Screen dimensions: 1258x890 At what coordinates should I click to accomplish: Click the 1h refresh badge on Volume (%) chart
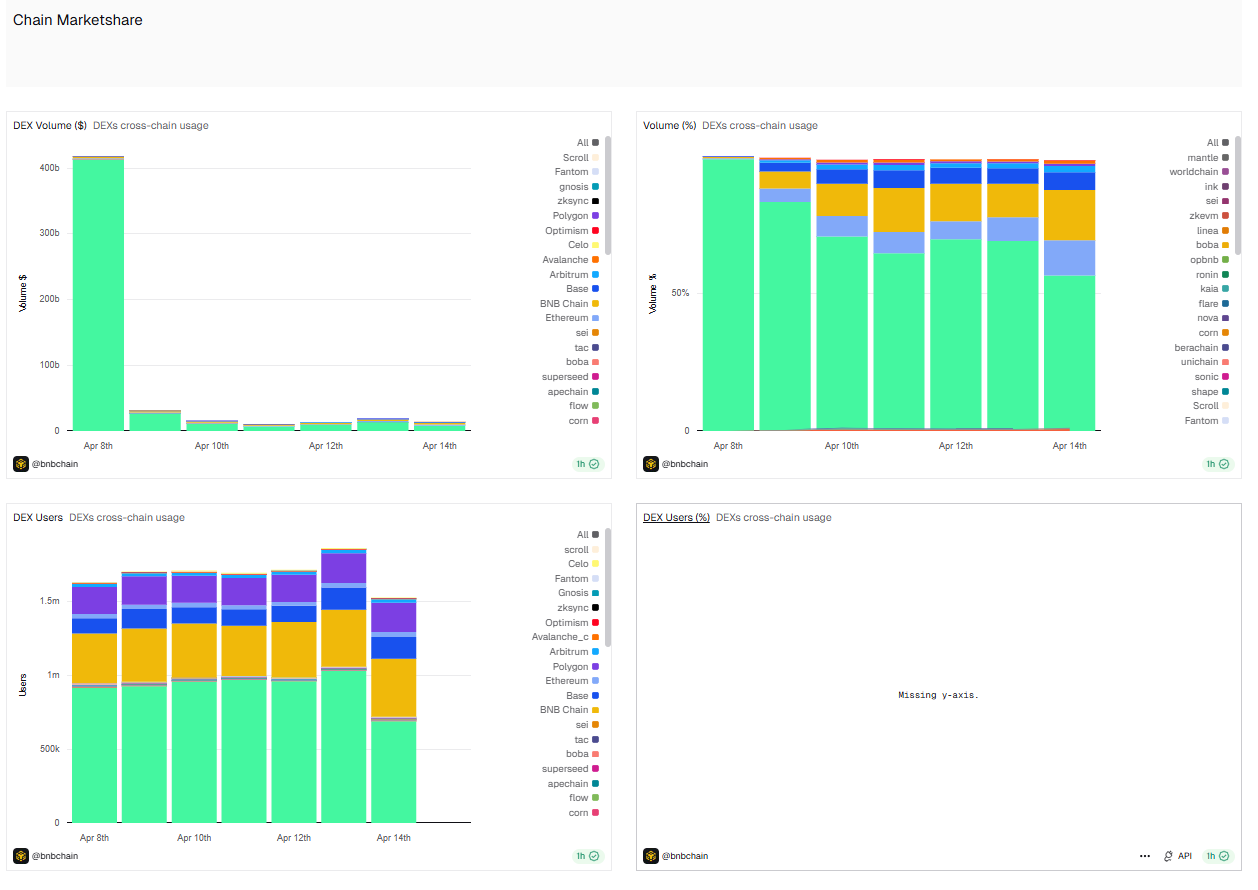click(1217, 464)
